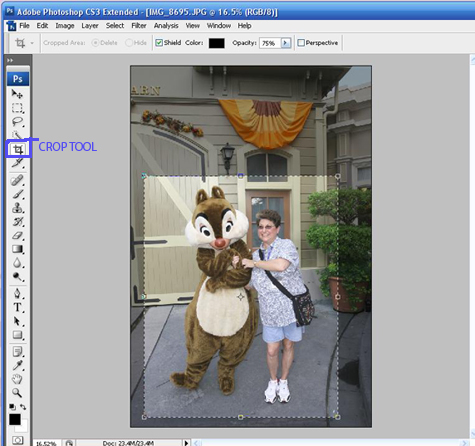
Task: Swap foreground and background colors
Action: coord(23,407)
